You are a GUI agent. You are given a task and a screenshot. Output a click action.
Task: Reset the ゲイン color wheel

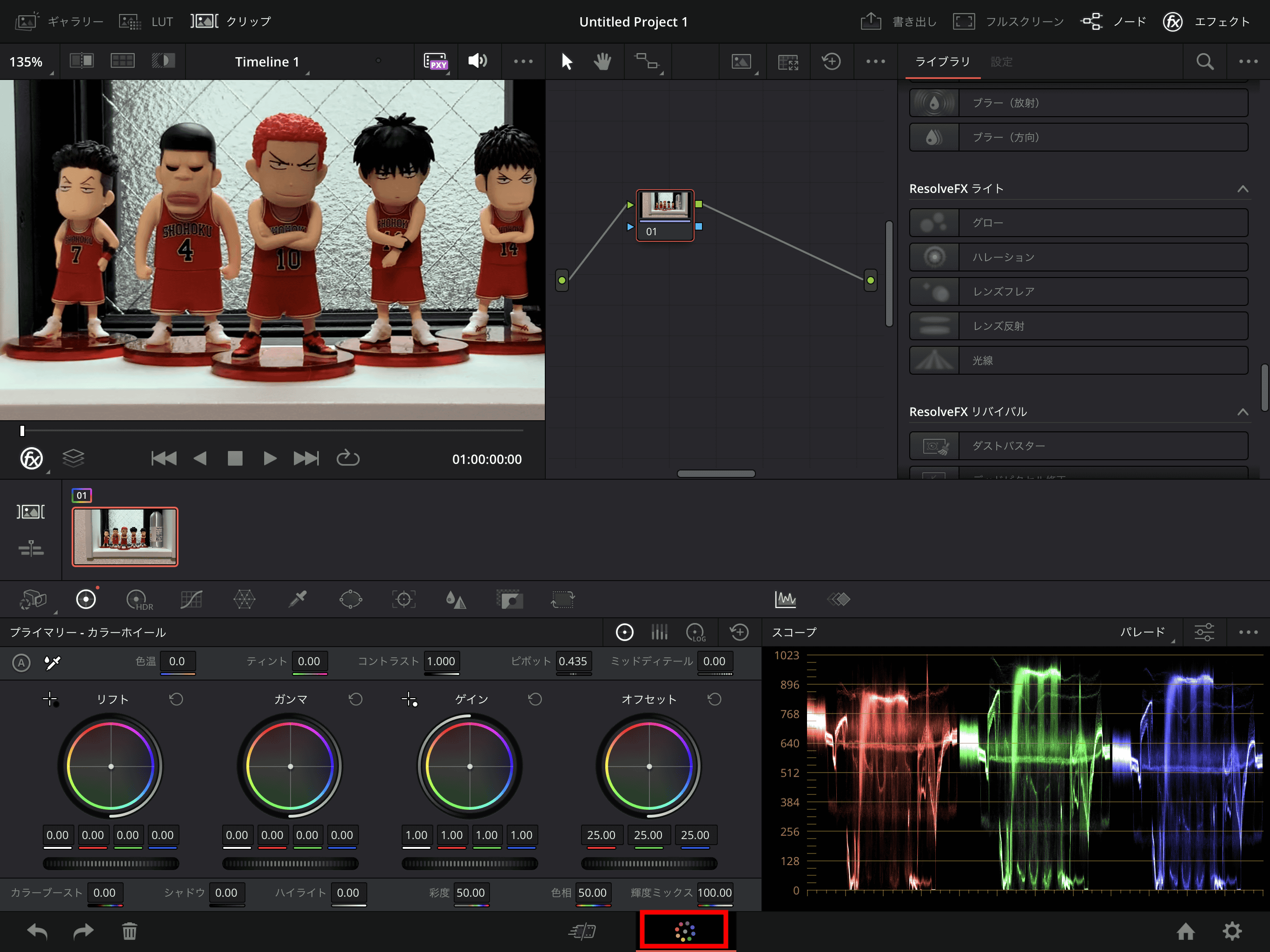coord(535,700)
